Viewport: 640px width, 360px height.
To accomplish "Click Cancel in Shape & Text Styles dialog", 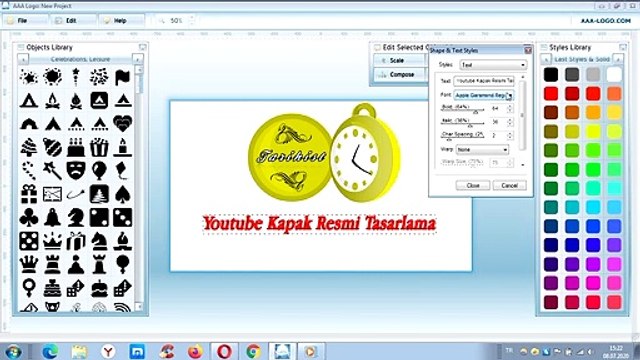I will (x=509, y=185).
